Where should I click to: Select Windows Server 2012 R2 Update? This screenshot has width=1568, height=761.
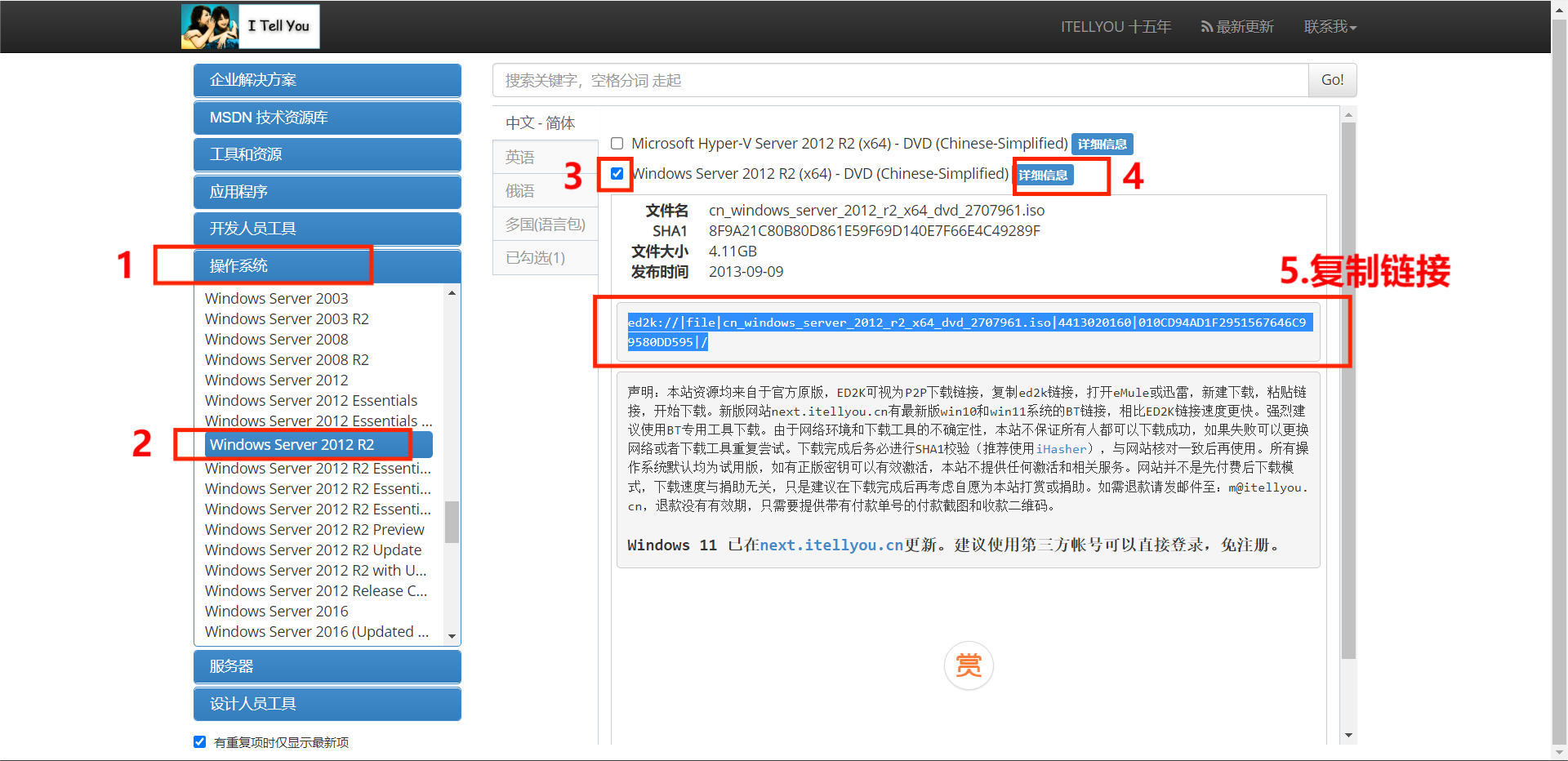coord(314,550)
